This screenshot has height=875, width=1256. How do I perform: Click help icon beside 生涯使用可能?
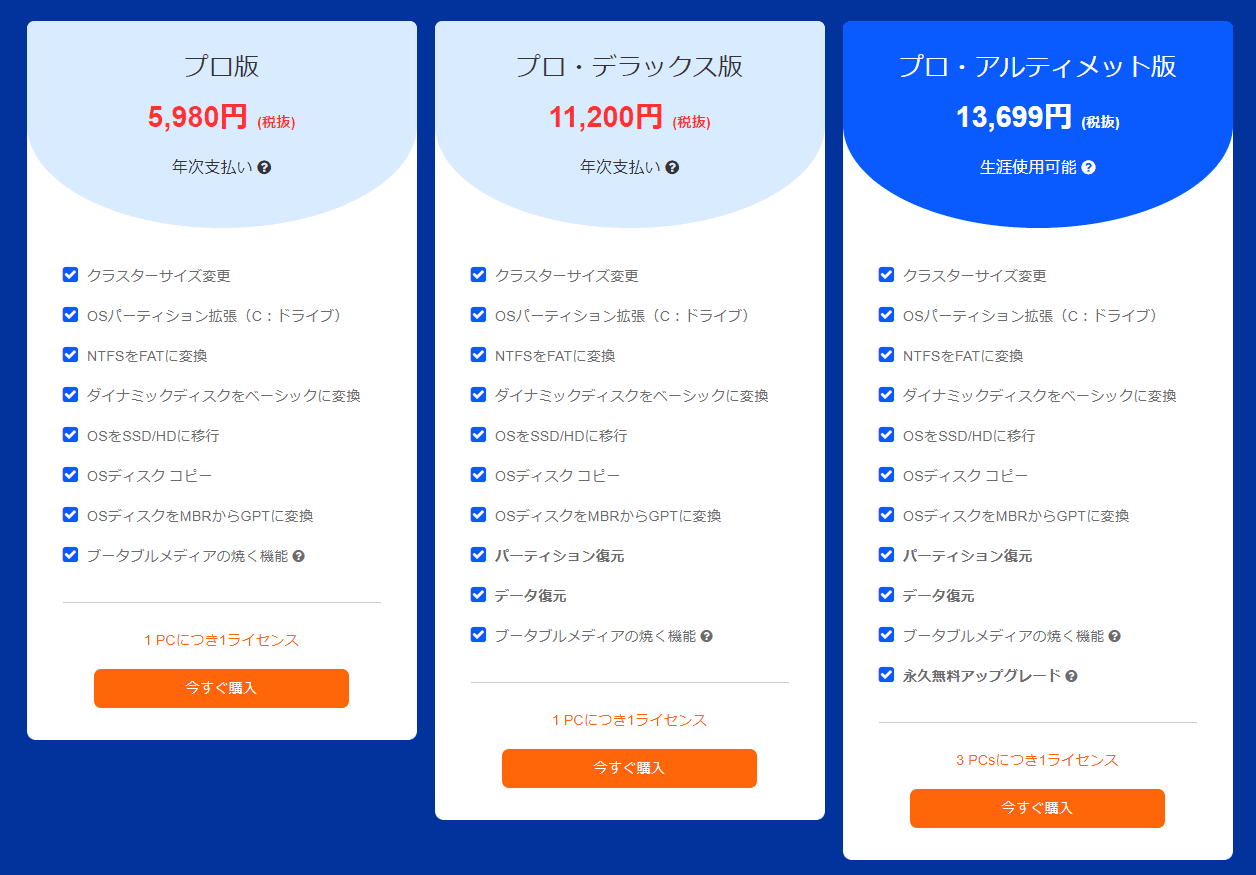point(1089,167)
